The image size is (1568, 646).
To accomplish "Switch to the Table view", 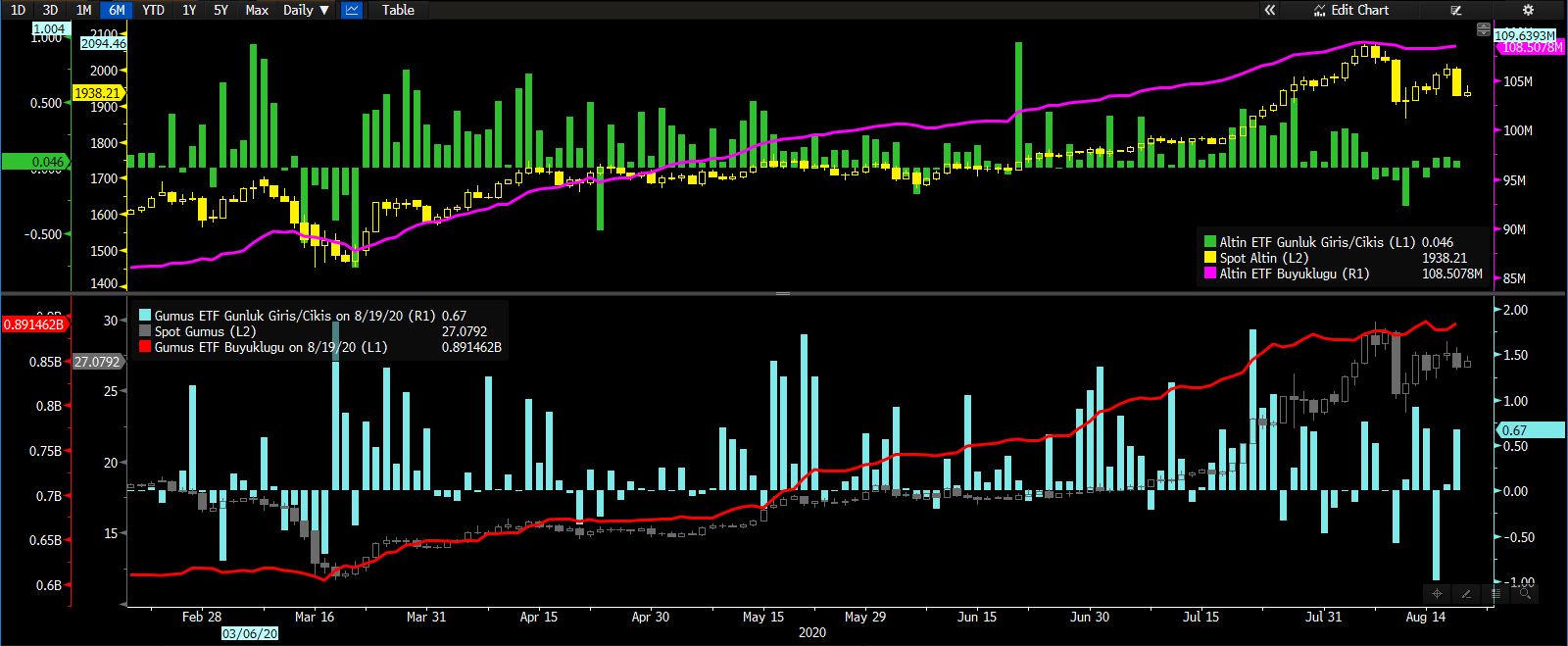I will [398, 10].
